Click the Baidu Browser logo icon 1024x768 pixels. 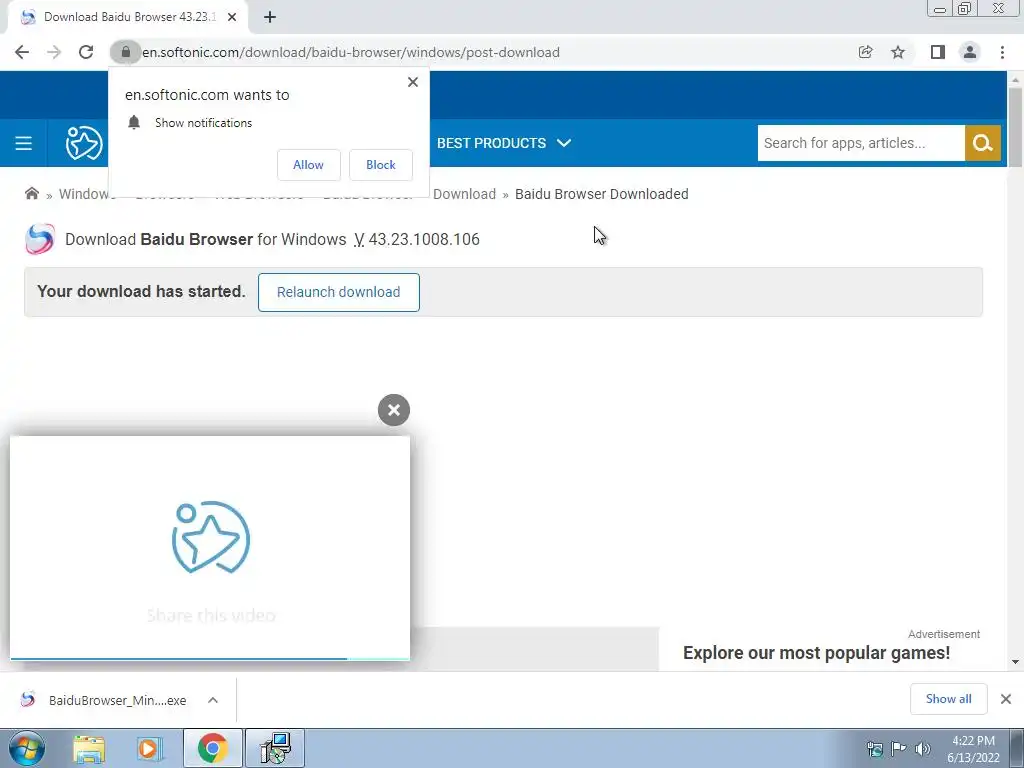click(x=39, y=239)
